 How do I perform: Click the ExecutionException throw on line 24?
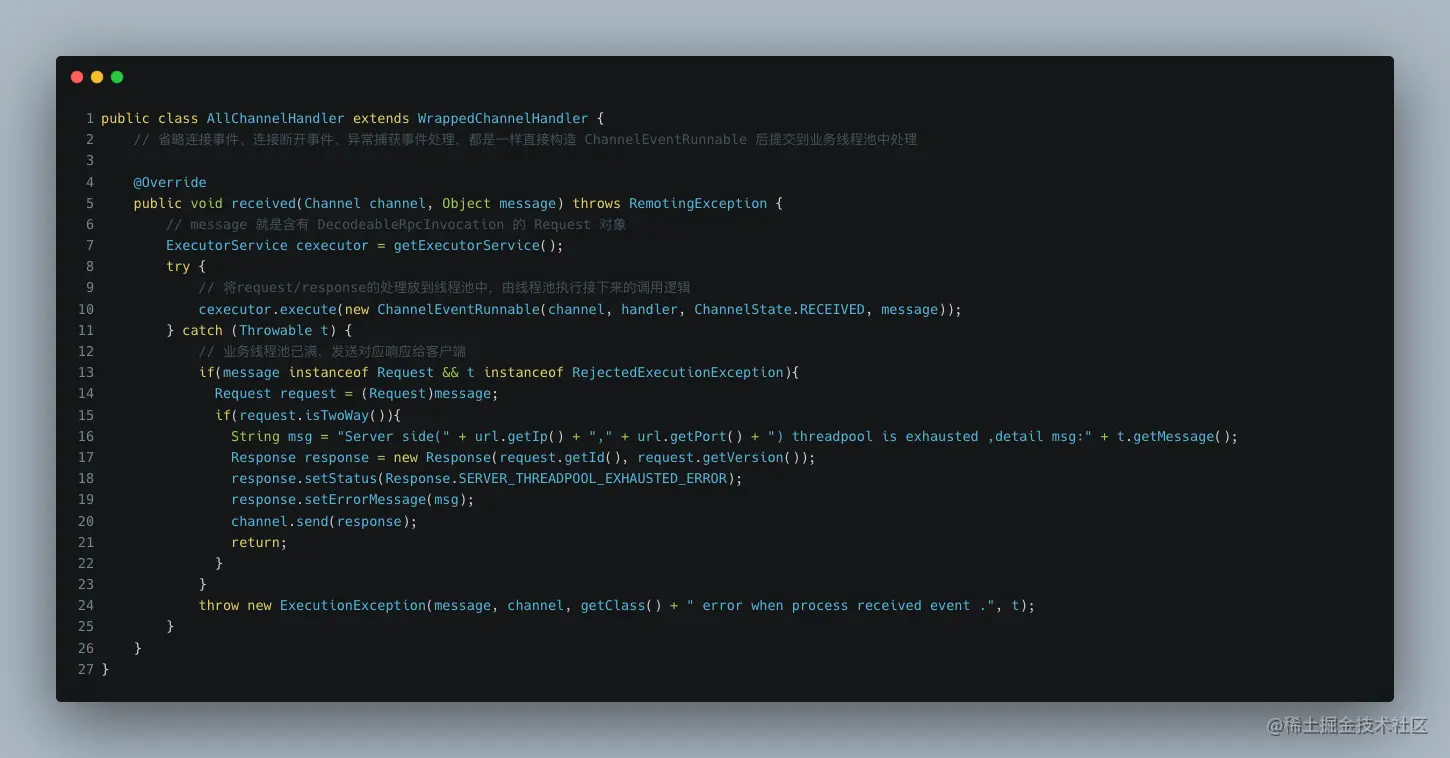click(352, 605)
